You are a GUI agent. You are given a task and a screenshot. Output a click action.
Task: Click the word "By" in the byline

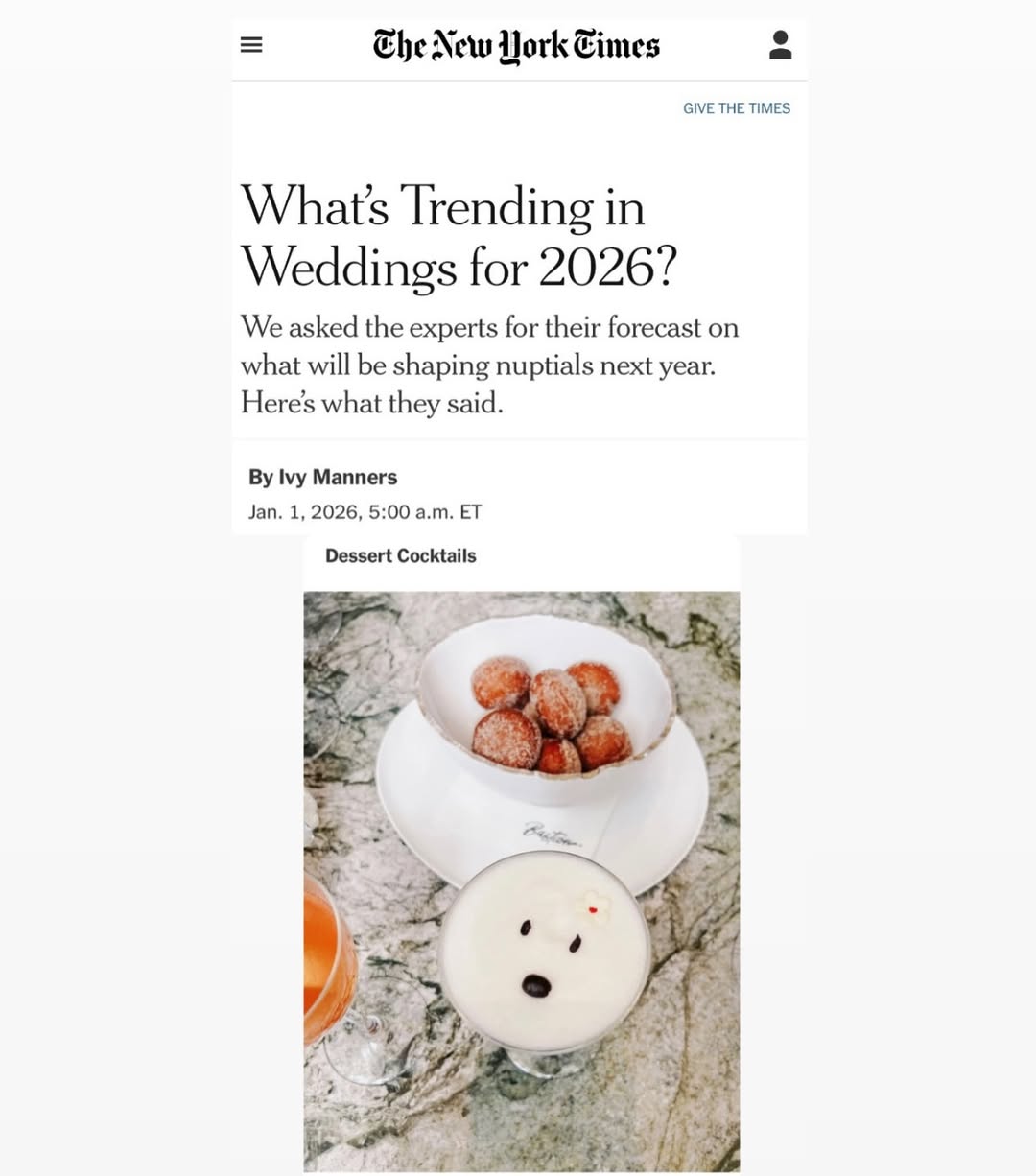(x=260, y=477)
